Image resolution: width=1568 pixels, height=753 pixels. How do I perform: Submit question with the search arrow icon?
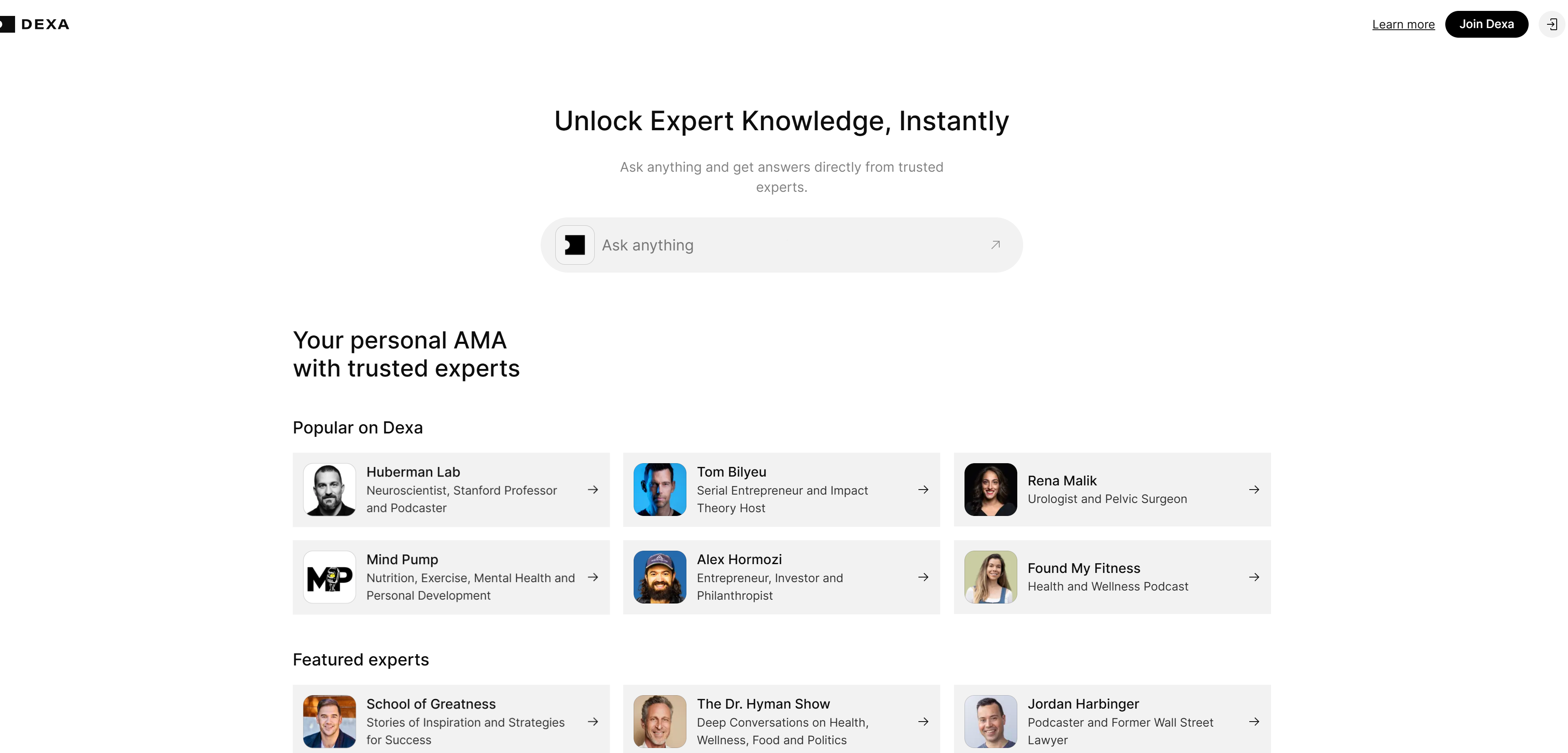tap(995, 245)
